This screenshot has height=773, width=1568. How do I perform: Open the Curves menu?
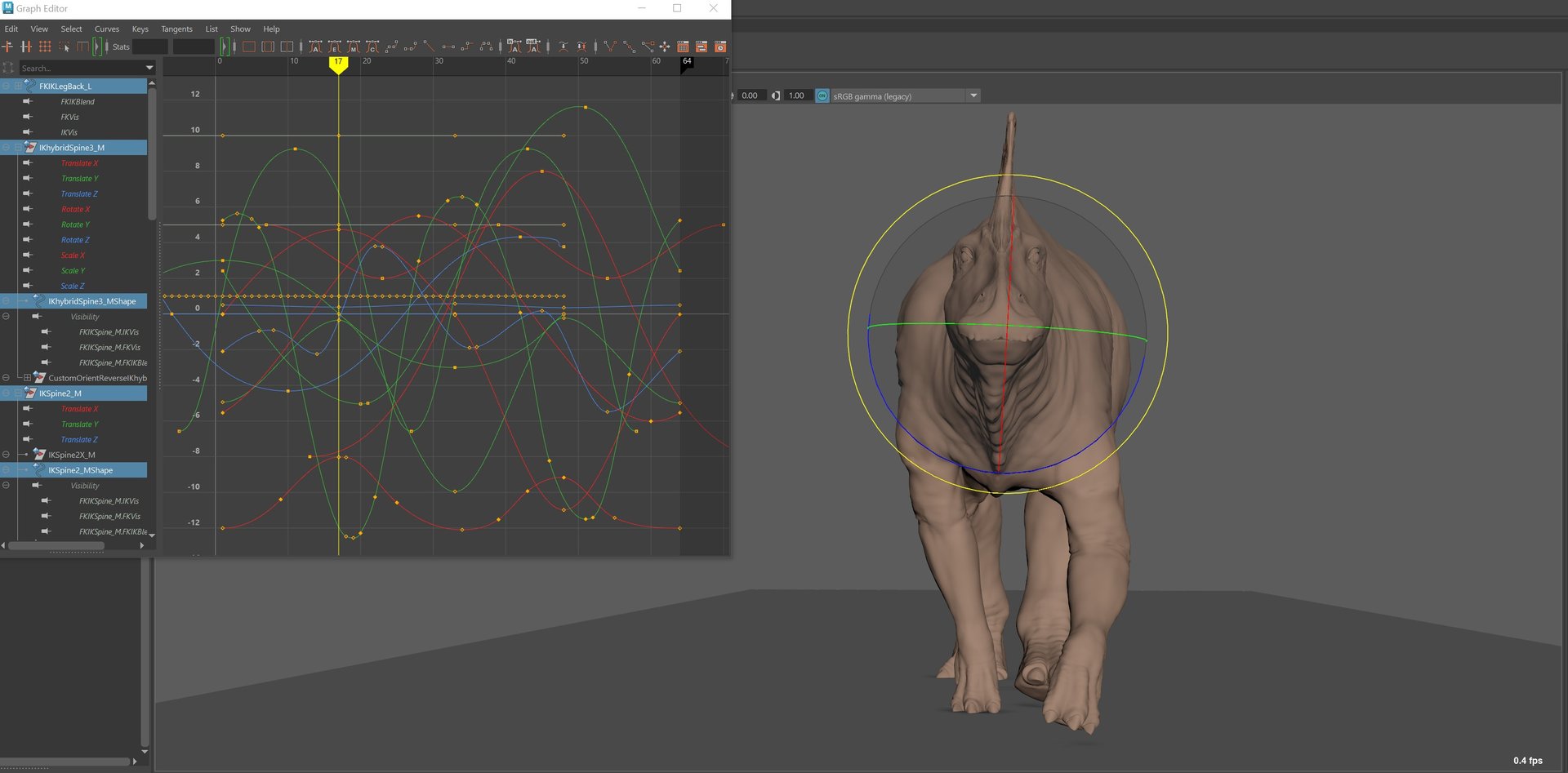[107, 29]
